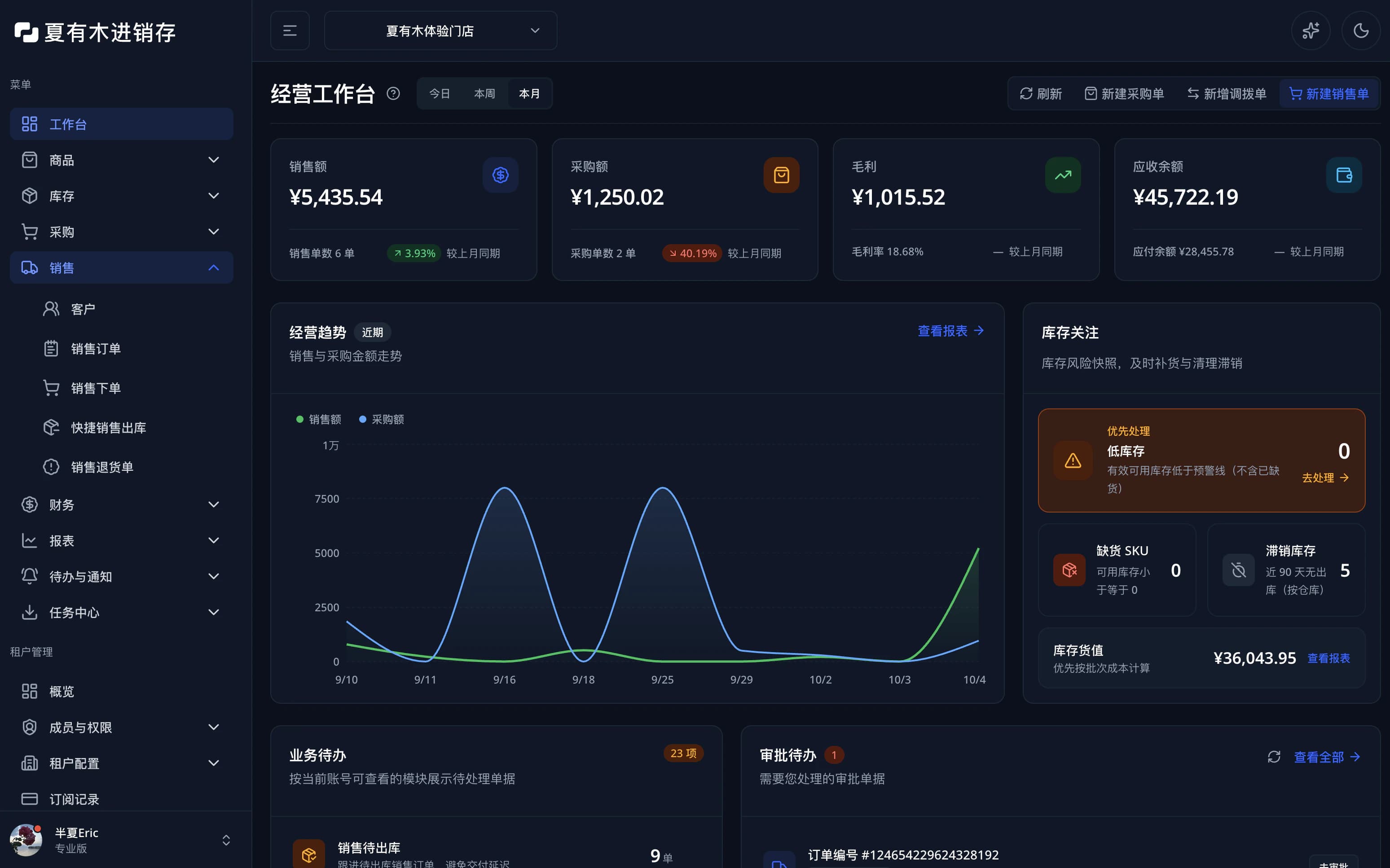
Task: Toggle the sidebar collapse menu icon
Action: click(290, 31)
